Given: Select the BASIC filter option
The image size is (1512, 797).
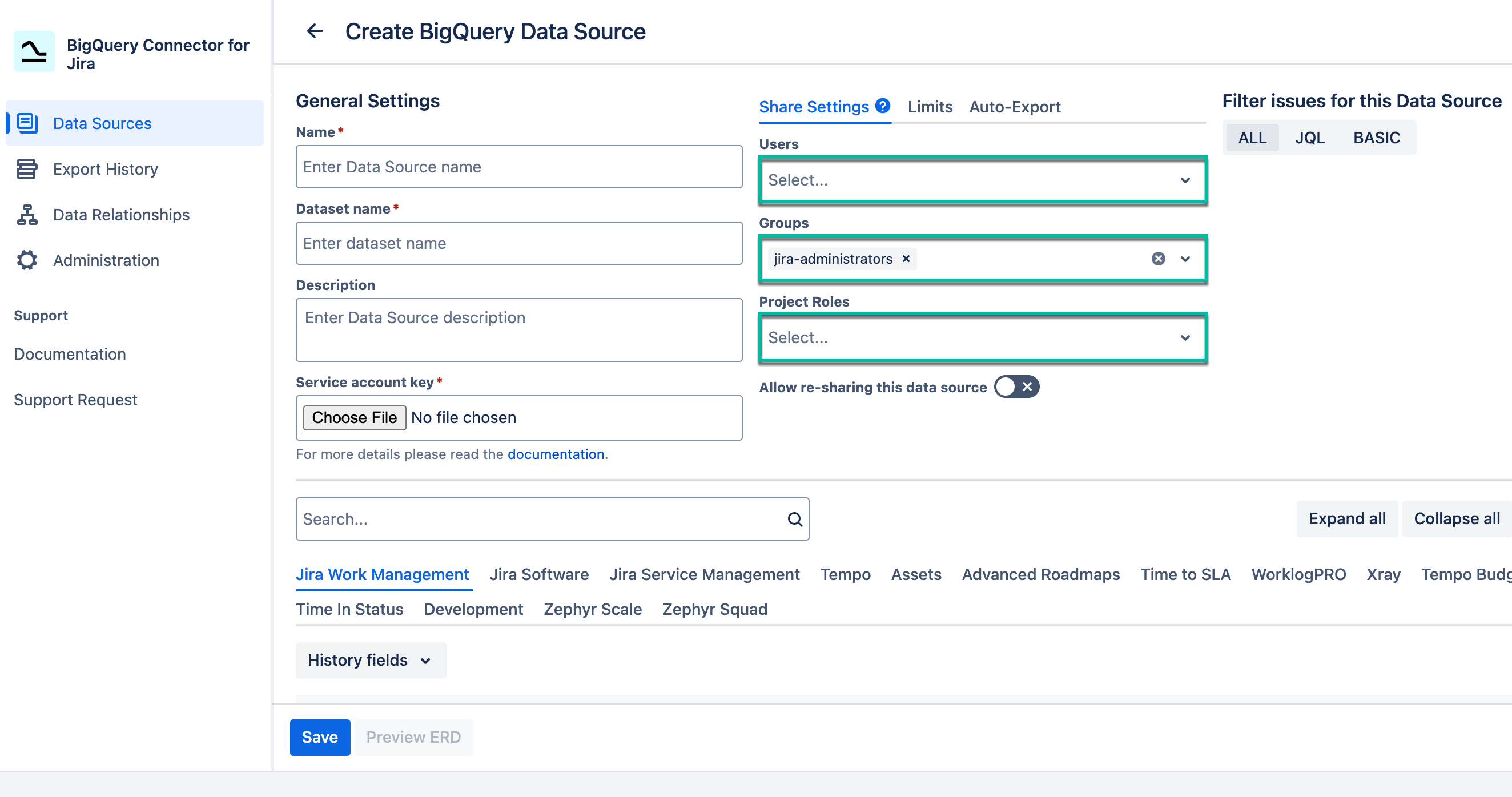Looking at the screenshot, I should click(x=1378, y=138).
